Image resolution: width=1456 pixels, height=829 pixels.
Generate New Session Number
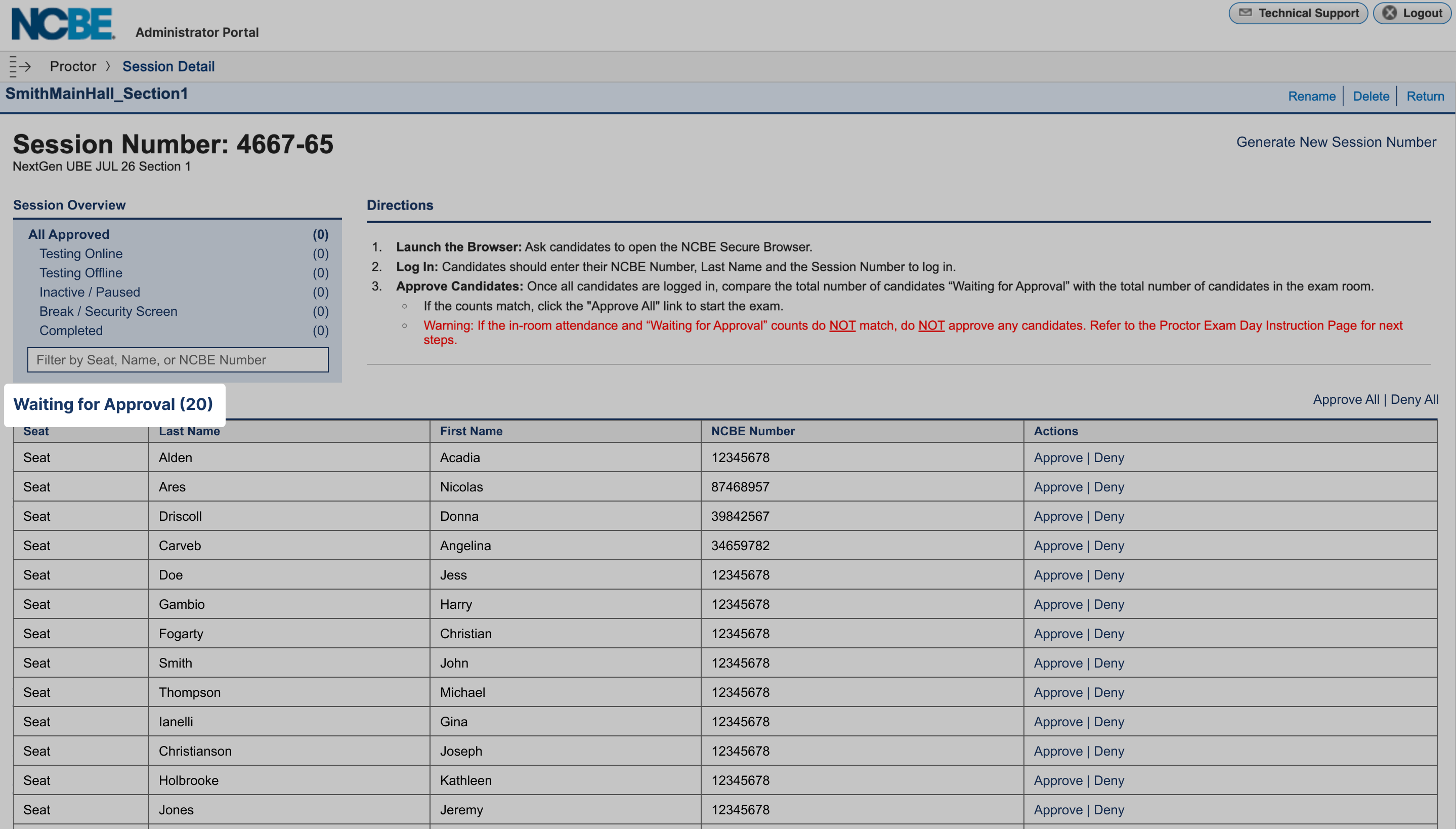click(x=1336, y=142)
